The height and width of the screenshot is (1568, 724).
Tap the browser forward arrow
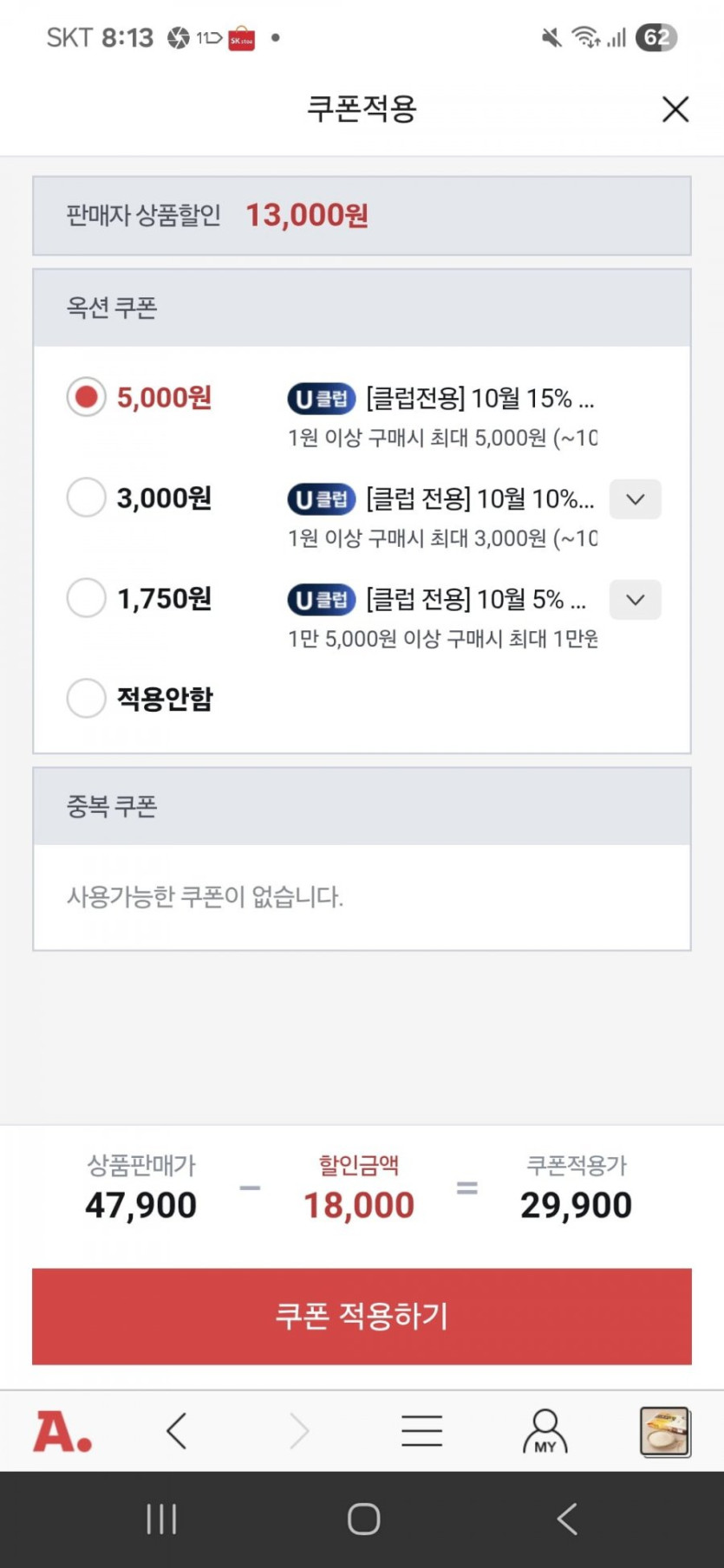tap(299, 1431)
